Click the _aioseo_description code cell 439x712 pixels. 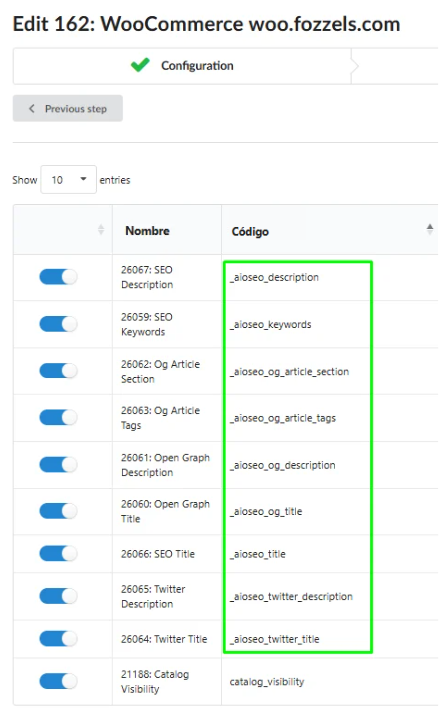pos(274,277)
